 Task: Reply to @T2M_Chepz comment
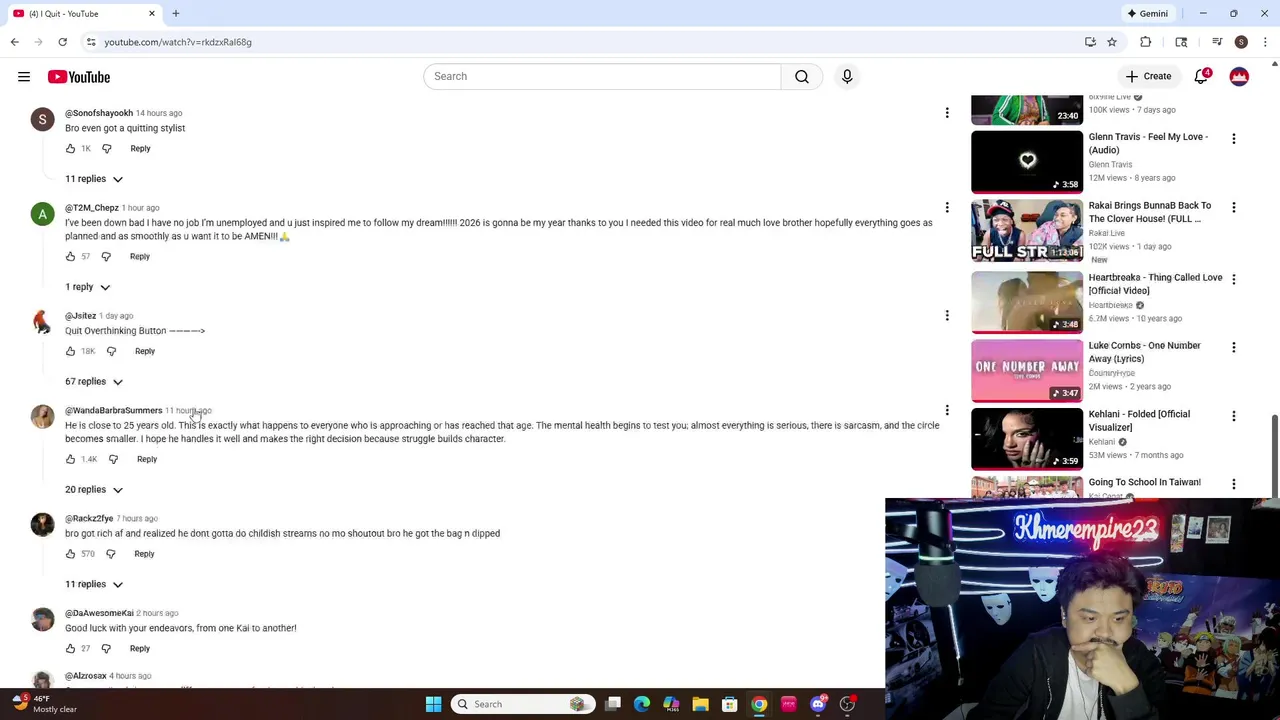coord(140,256)
